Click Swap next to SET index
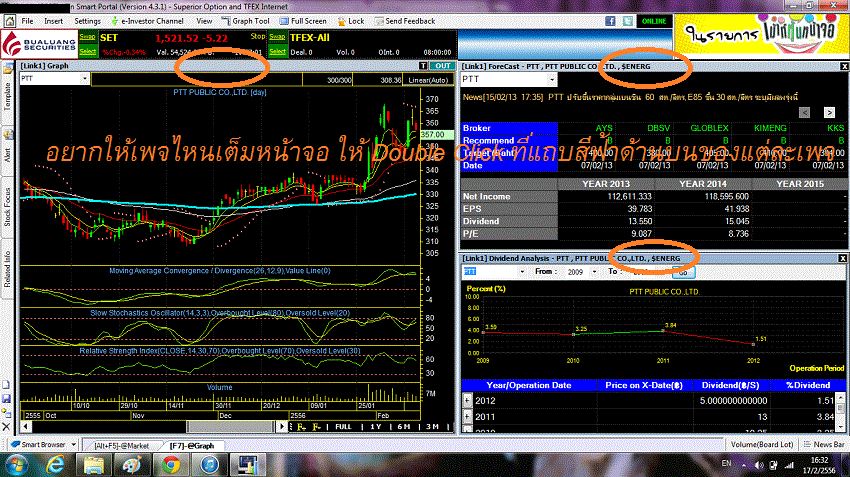850x477 pixels. (x=87, y=37)
